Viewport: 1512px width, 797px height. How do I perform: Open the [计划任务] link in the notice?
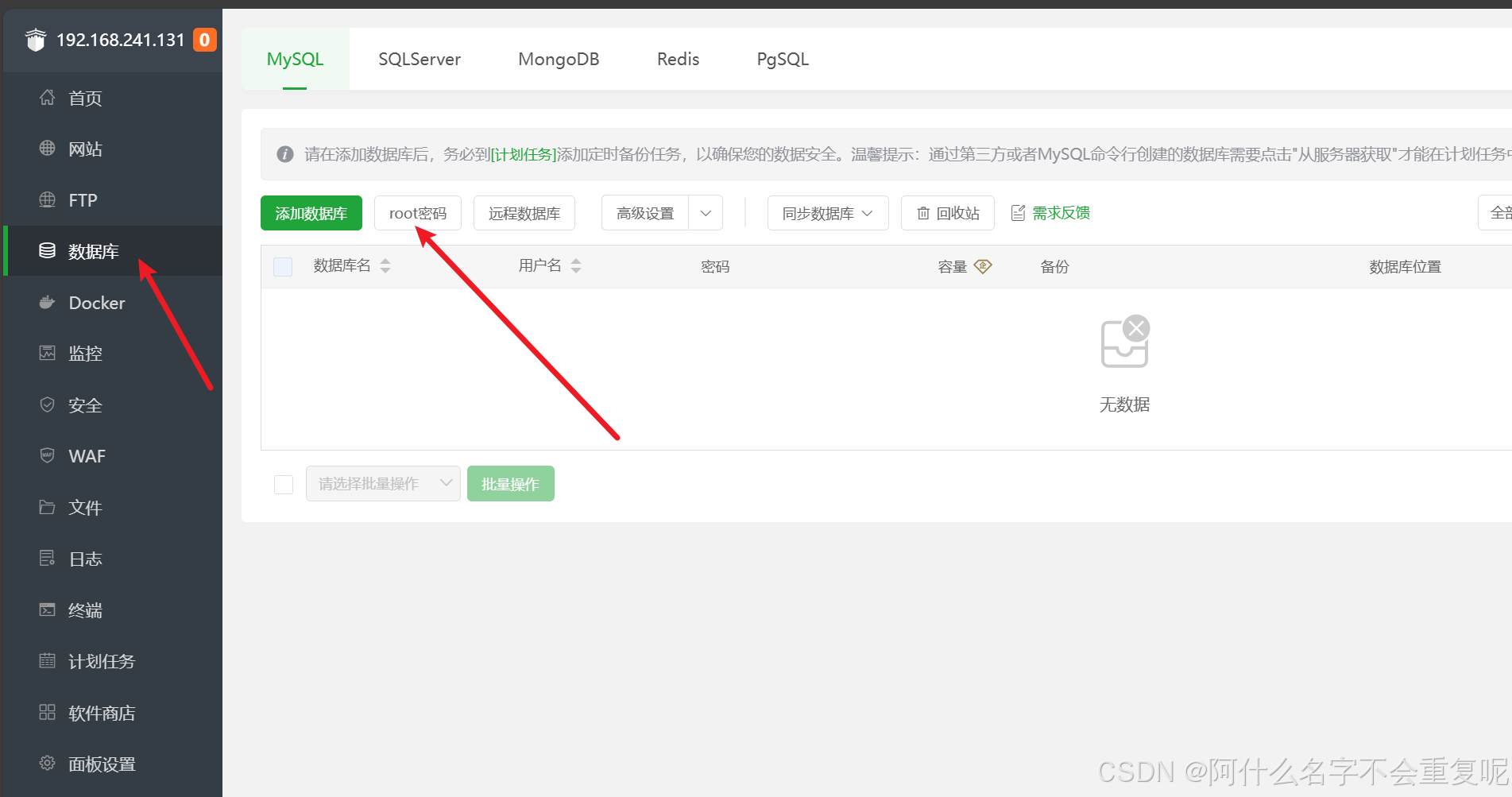(524, 154)
